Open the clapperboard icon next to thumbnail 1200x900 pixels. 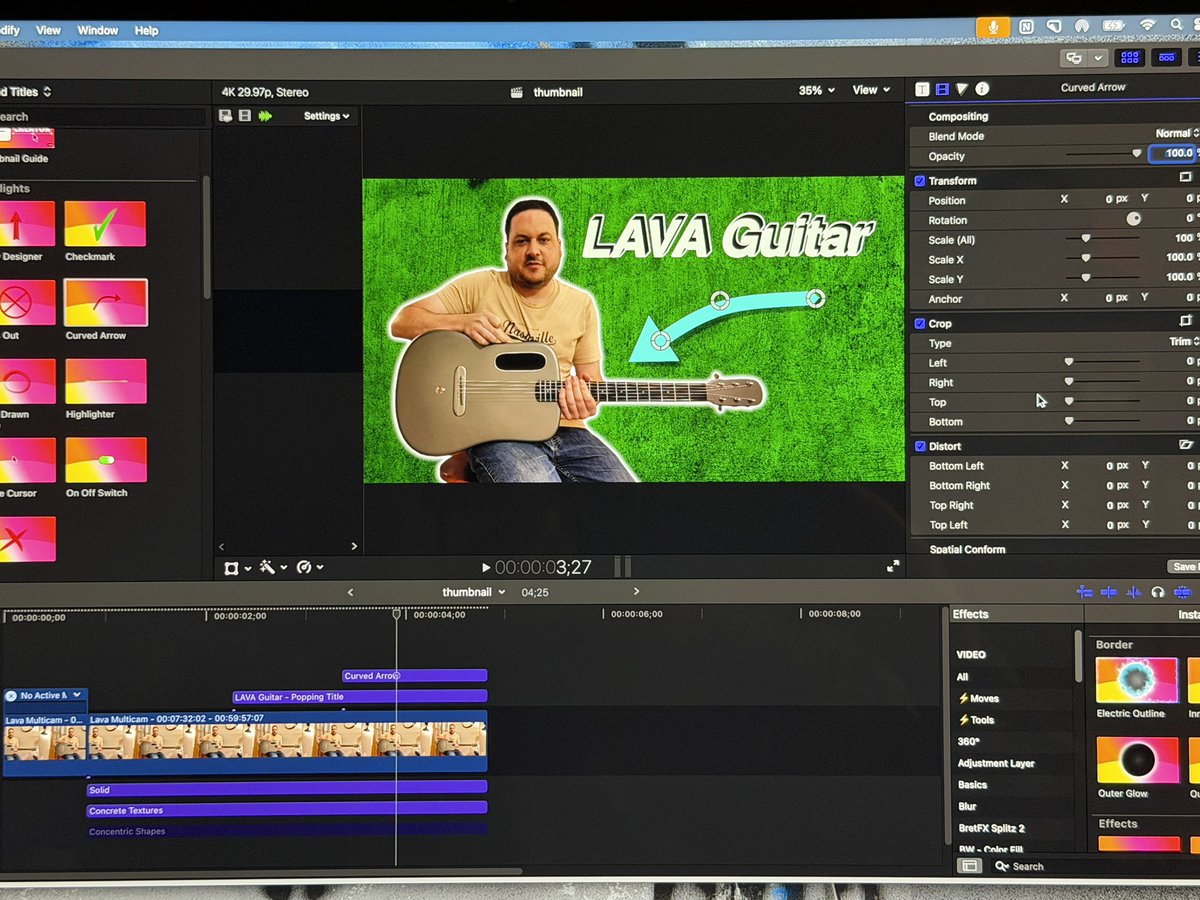pos(517,92)
